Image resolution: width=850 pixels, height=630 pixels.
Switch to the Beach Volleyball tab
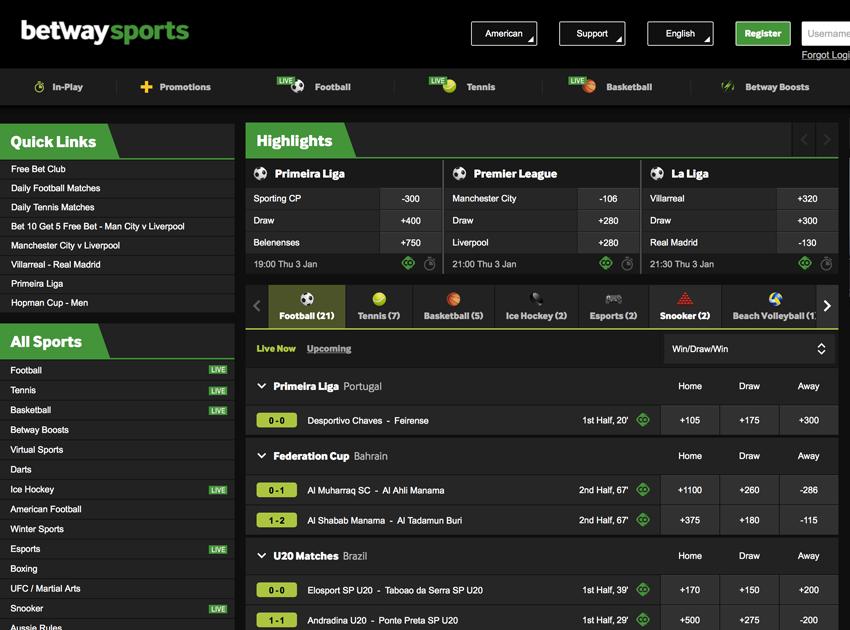tap(769, 306)
